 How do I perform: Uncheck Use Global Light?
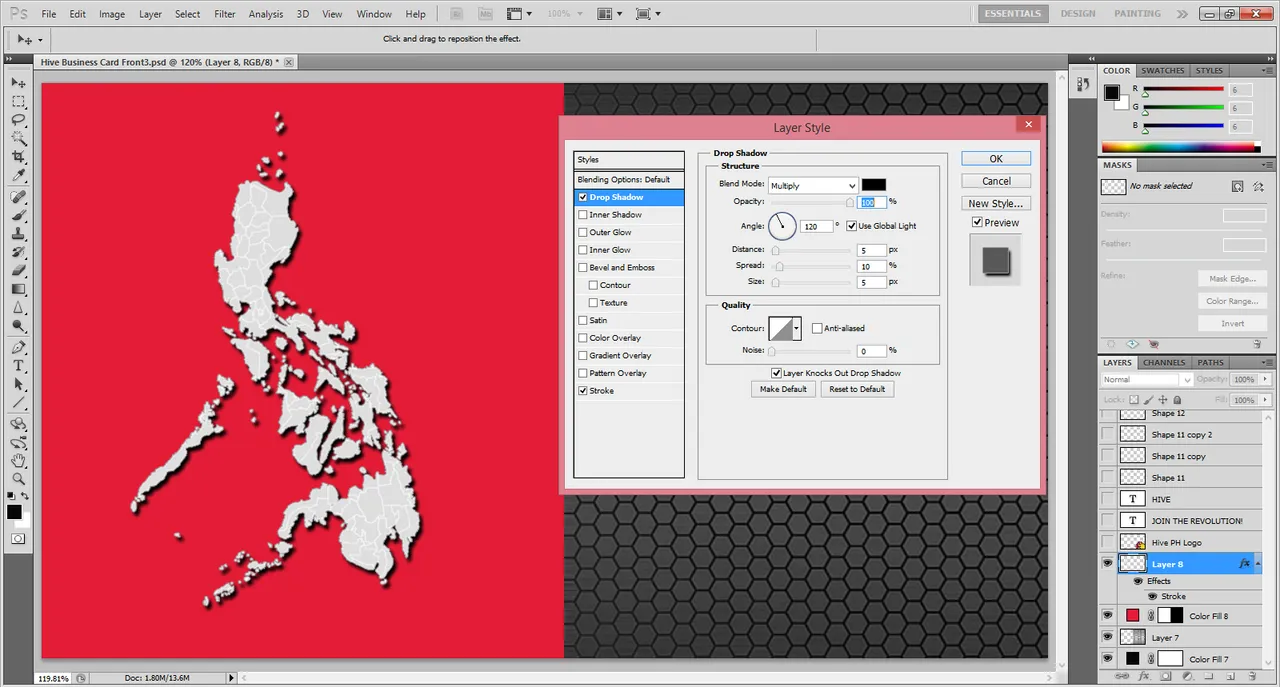tap(852, 226)
